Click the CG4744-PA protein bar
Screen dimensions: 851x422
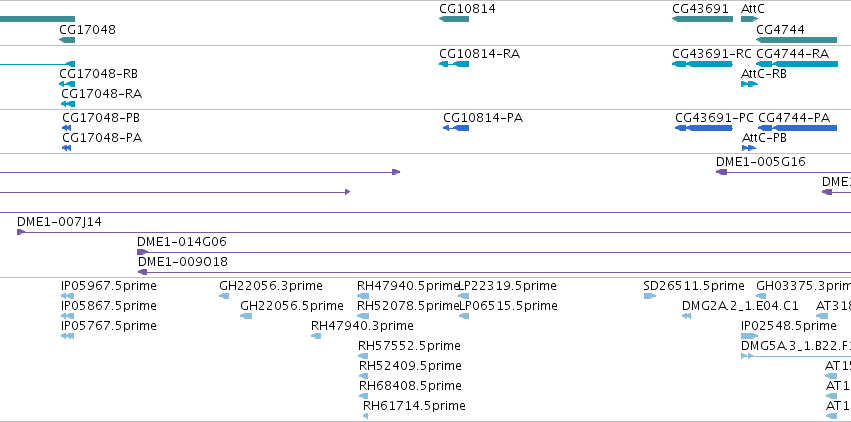[797, 128]
